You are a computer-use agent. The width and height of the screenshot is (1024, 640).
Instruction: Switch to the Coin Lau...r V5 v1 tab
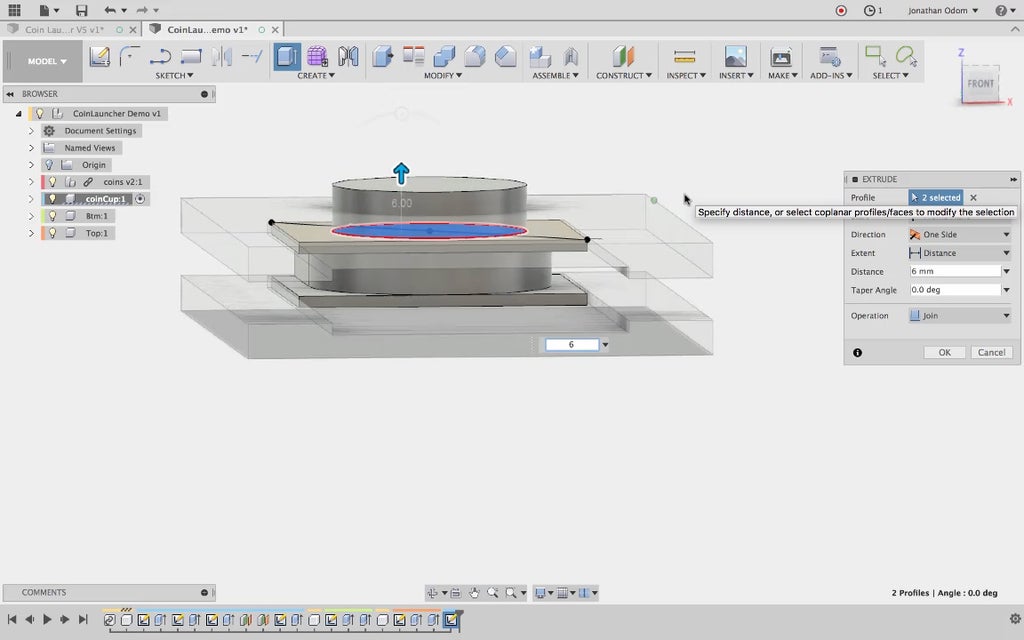pos(62,29)
